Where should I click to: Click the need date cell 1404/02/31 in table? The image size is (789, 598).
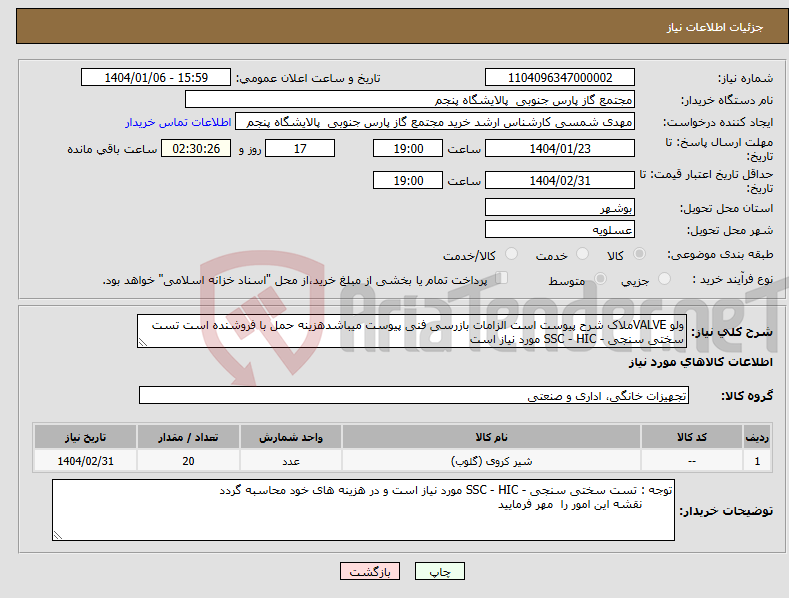86,461
